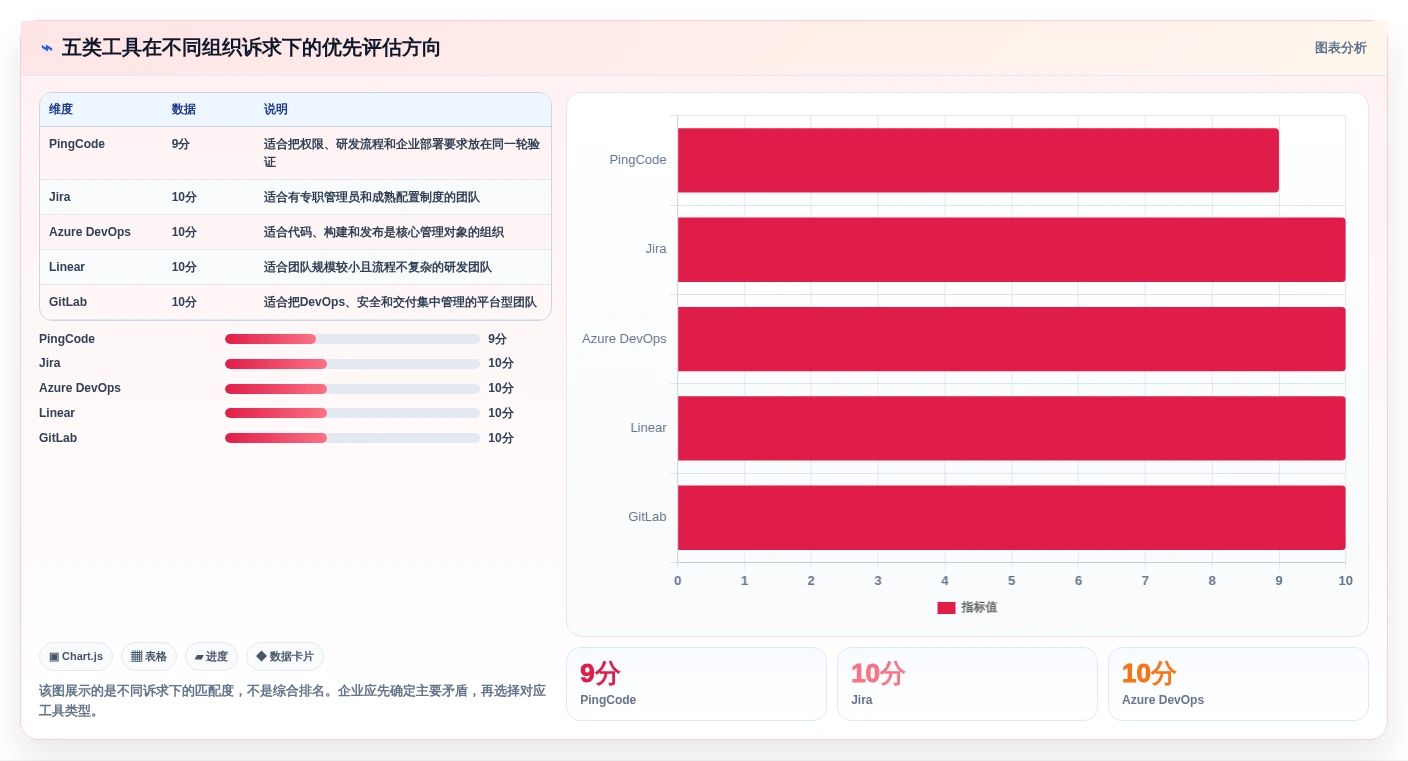The width and height of the screenshot is (1408, 761).
Task: Click the 图表分析 label in header
Action: click(x=1340, y=48)
